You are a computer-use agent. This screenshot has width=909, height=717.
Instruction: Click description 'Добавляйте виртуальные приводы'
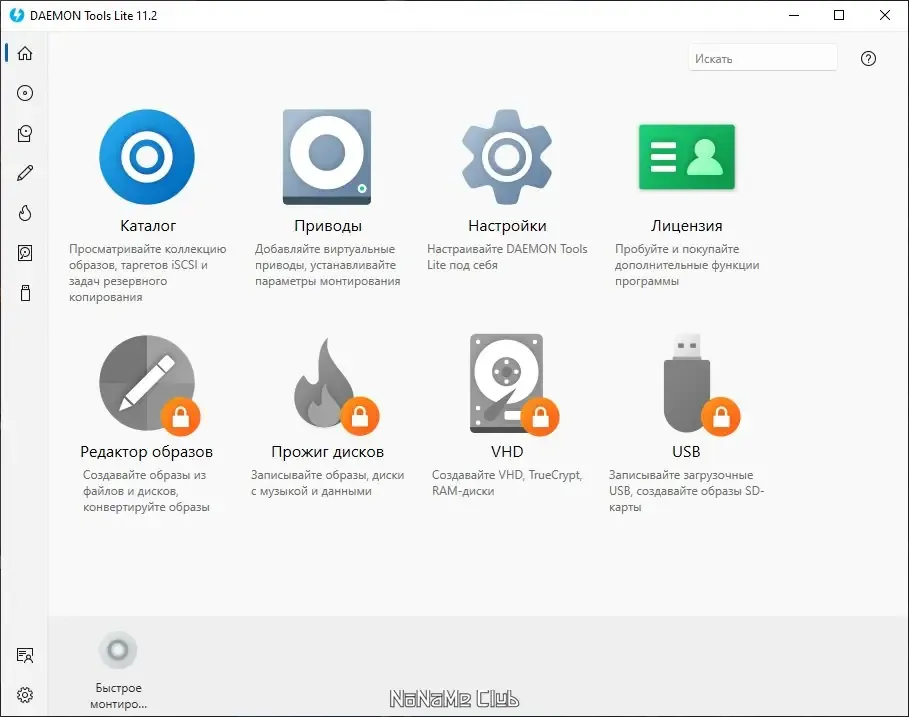328,265
